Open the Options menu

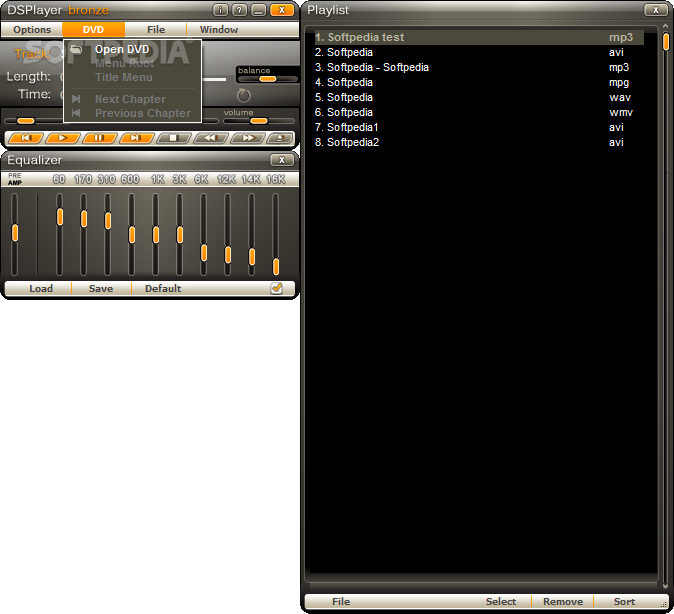(32, 30)
